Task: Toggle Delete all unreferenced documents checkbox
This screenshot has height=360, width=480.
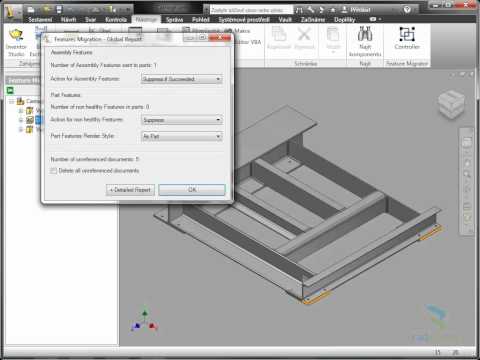Action: [53, 171]
